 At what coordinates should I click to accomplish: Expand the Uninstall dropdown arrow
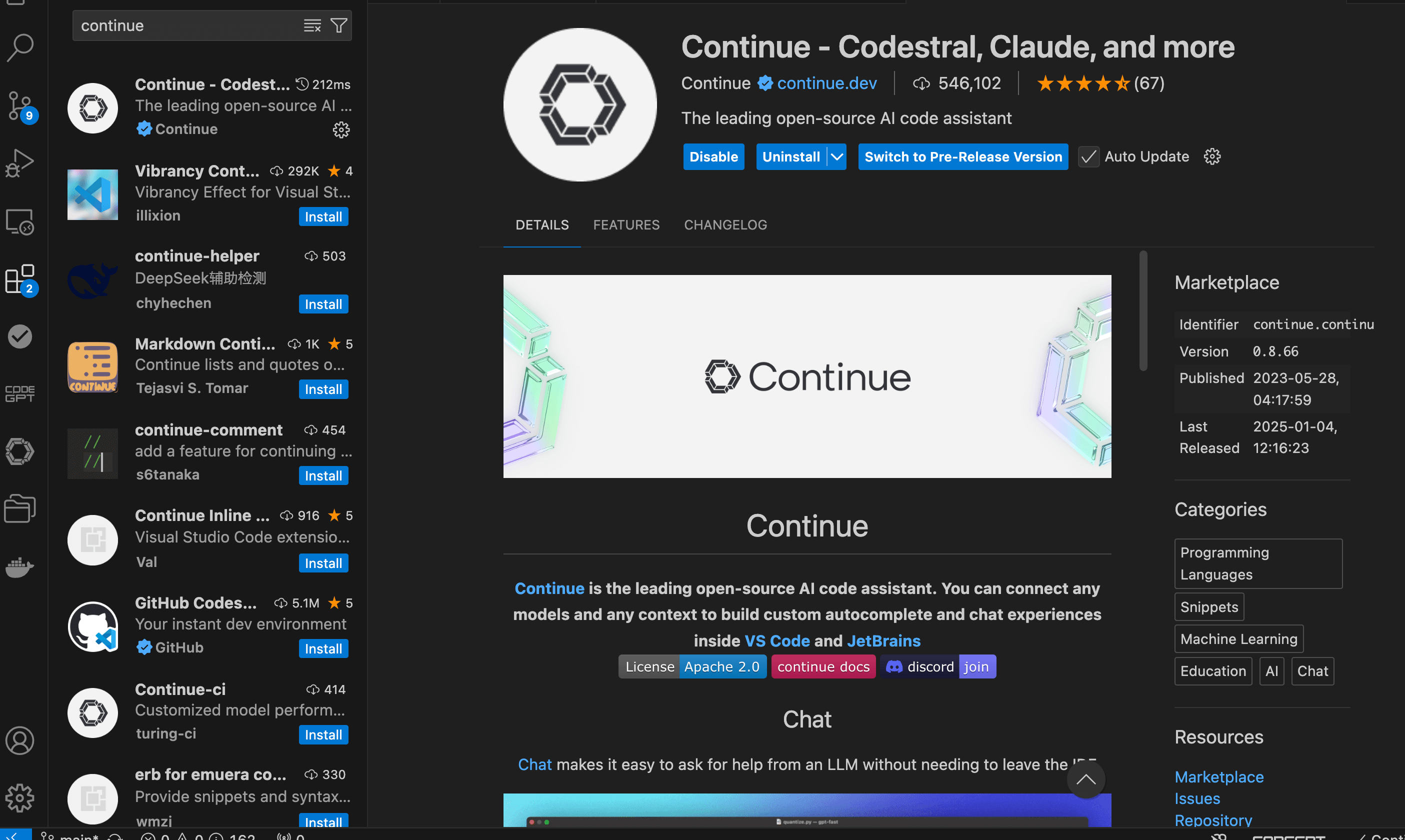pyautogui.click(x=837, y=157)
